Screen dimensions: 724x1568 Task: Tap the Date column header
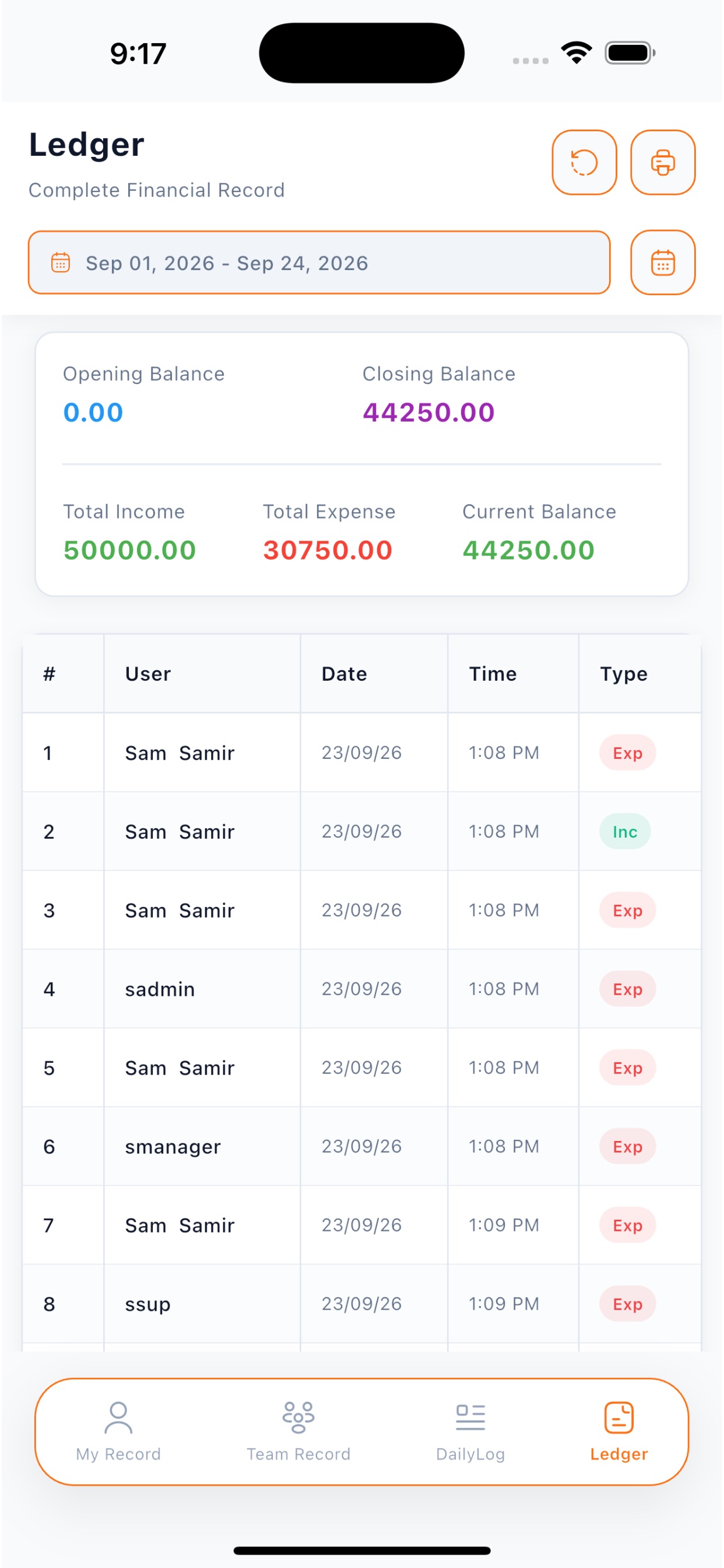(345, 674)
